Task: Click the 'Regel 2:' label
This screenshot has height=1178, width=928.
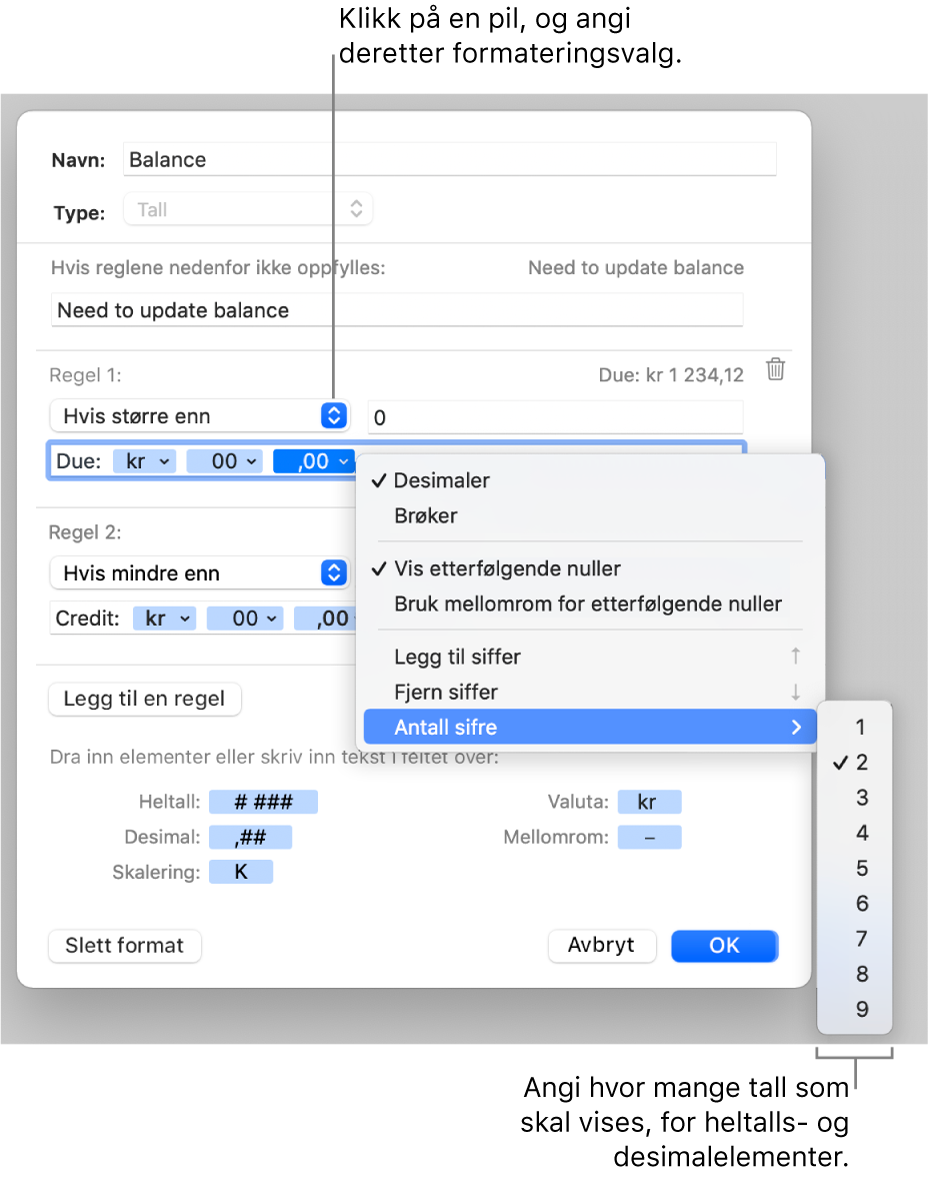Action: [85, 532]
